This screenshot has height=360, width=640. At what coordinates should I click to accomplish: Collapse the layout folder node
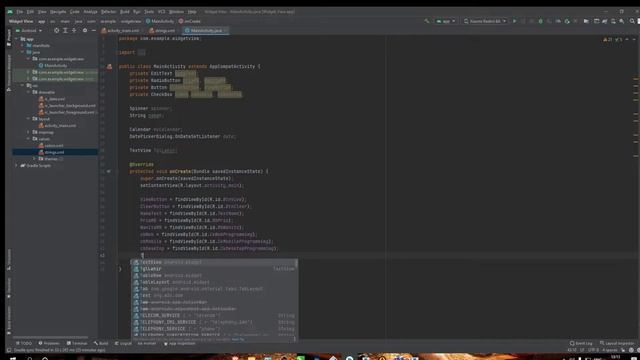[x=29, y=119]
